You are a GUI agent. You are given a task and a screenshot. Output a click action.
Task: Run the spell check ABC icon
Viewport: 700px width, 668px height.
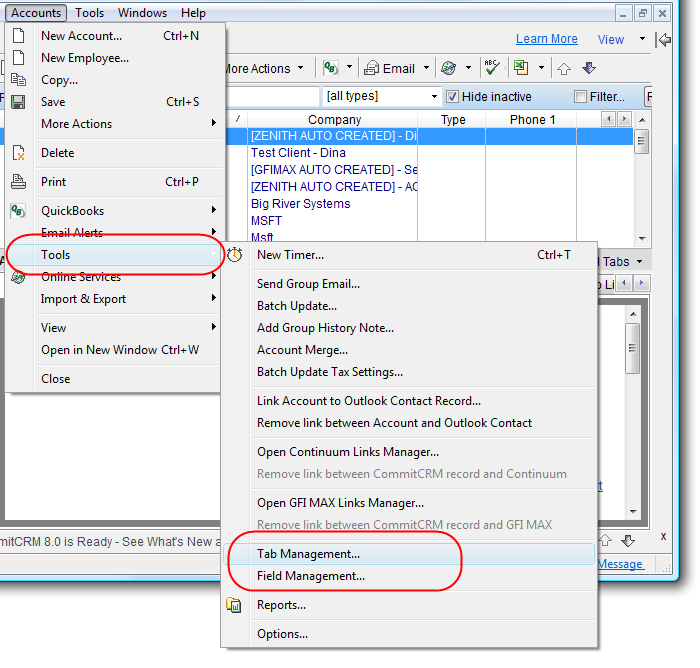(491, 68)
